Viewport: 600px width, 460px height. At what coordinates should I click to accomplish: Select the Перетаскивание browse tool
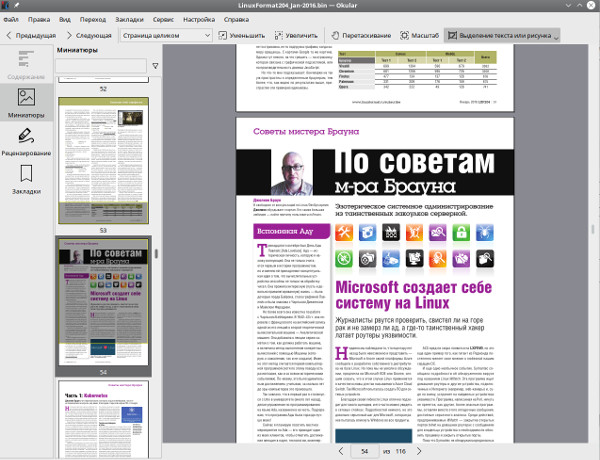point(361,36)
